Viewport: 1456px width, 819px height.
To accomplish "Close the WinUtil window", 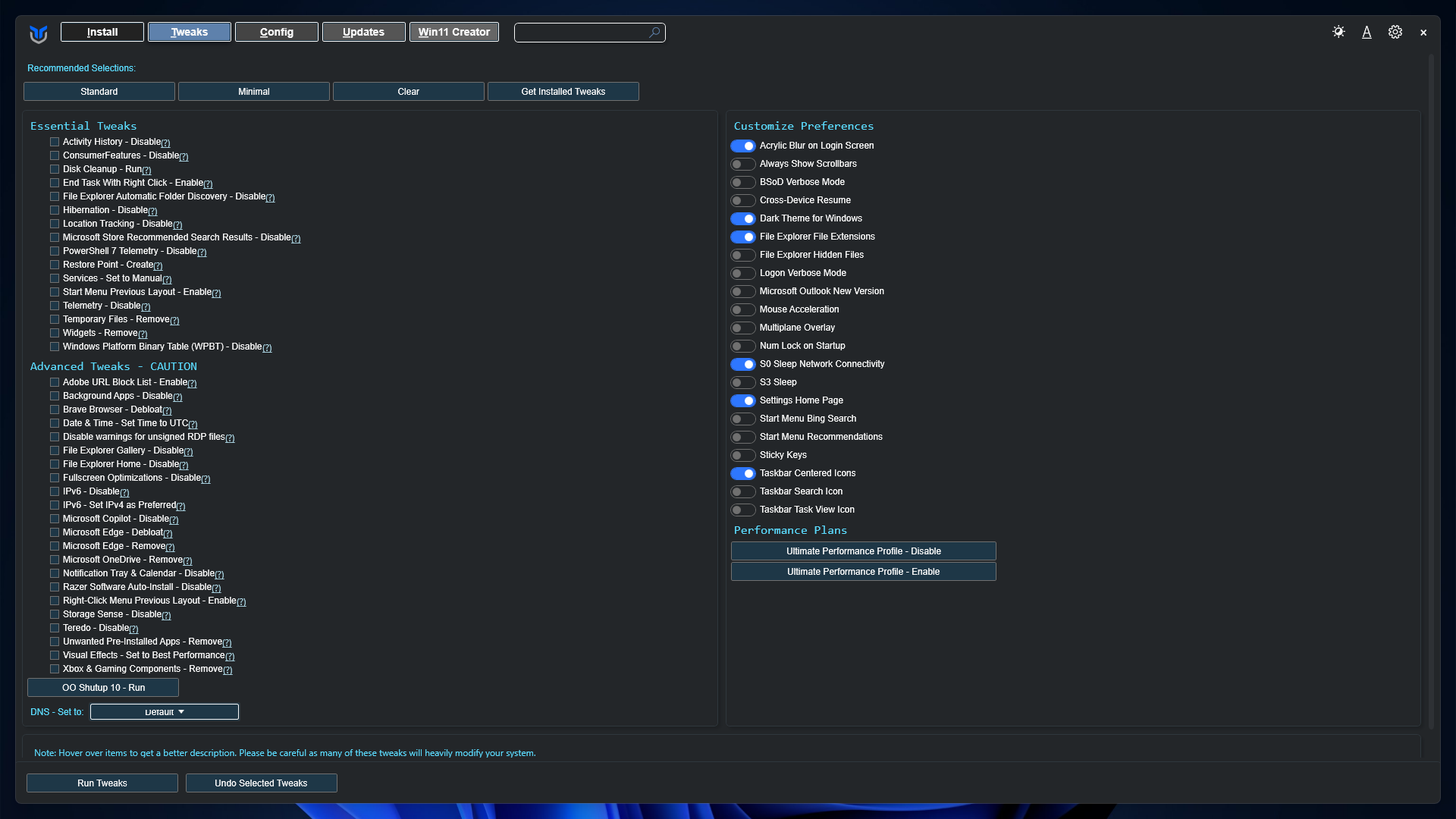I will click(1423, 33).
